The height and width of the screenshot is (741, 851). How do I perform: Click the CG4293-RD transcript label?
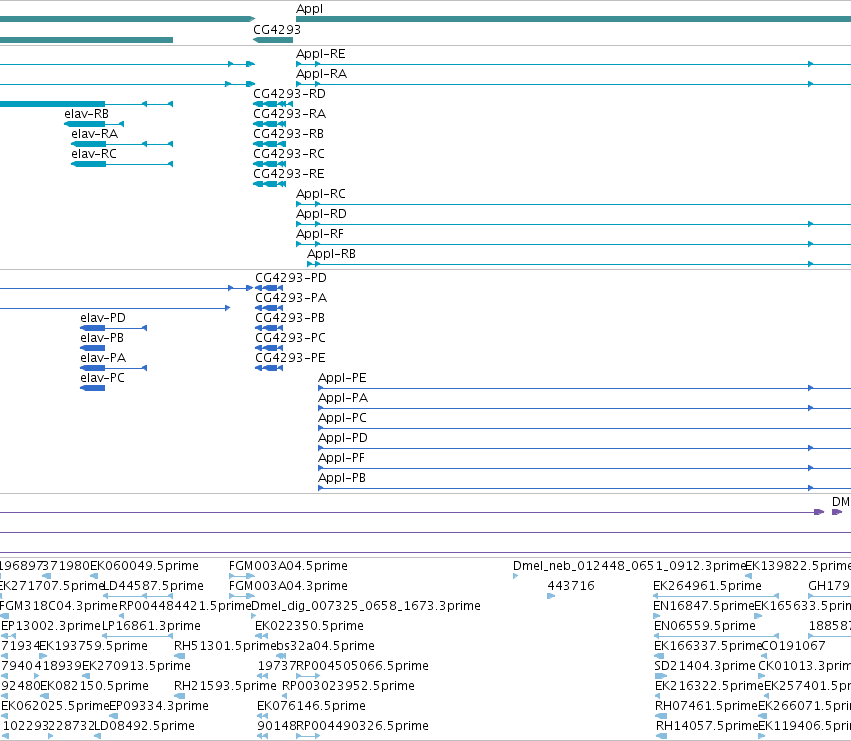point(289,94)
